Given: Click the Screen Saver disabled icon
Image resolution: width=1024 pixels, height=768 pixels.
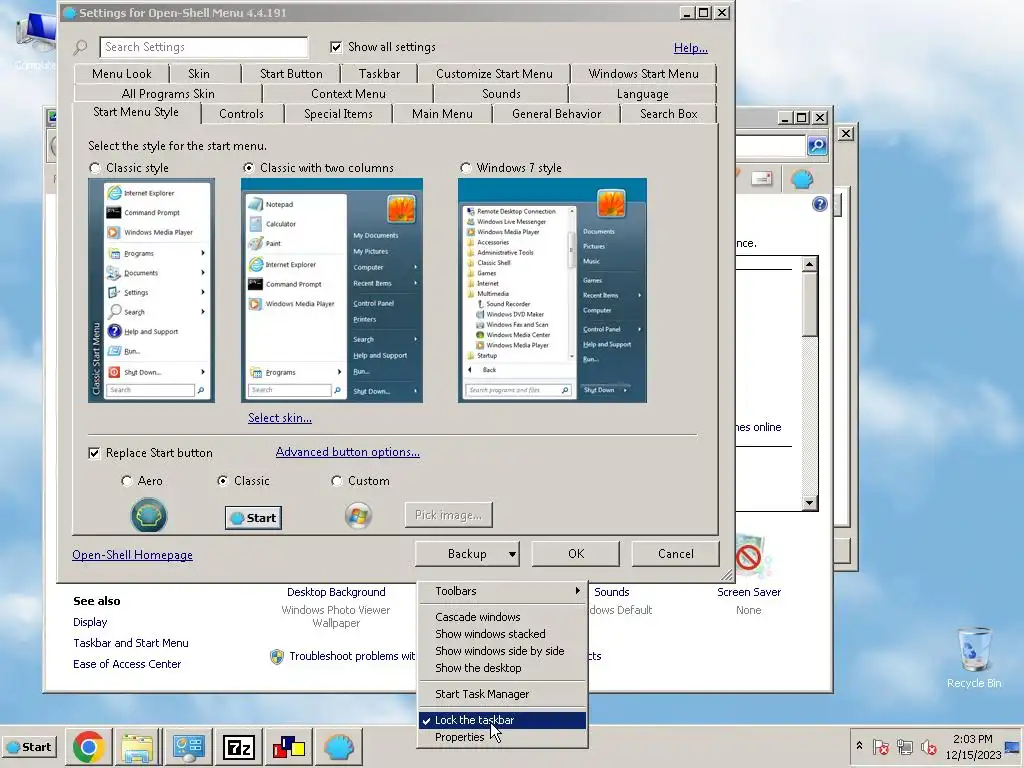Looking at the screenshot, I should coord(749,558).
